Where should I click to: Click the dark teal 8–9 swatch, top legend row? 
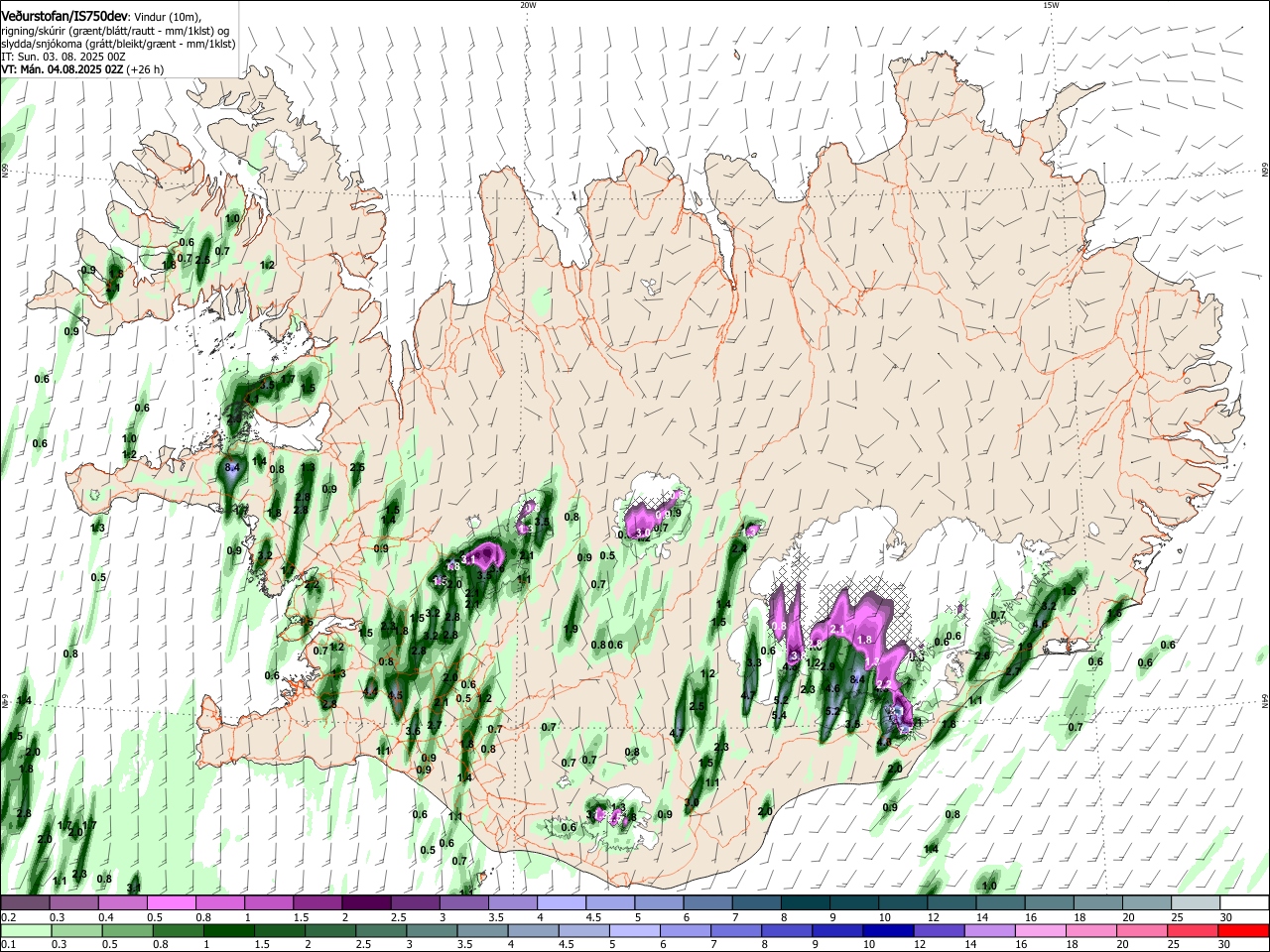click(x=804, y=903)
